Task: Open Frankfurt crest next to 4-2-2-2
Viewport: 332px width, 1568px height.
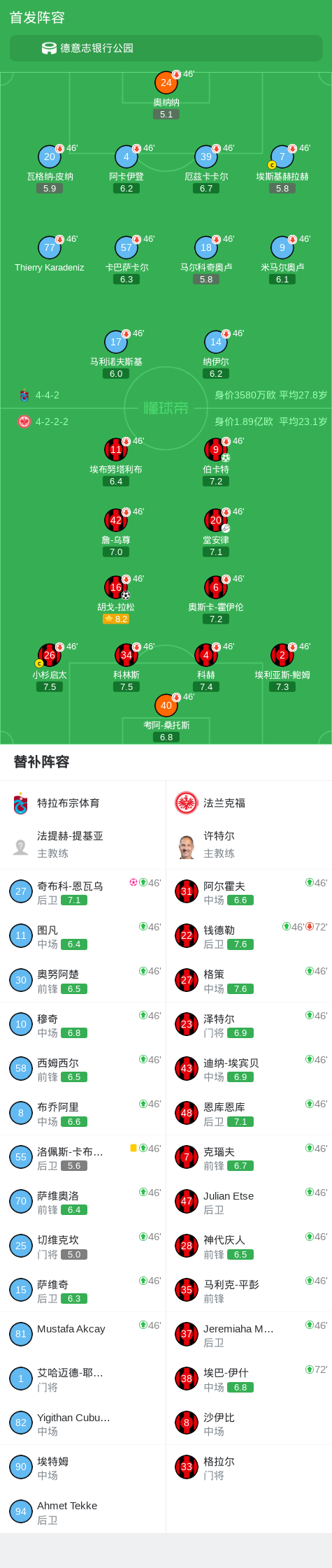Action: 24,422
